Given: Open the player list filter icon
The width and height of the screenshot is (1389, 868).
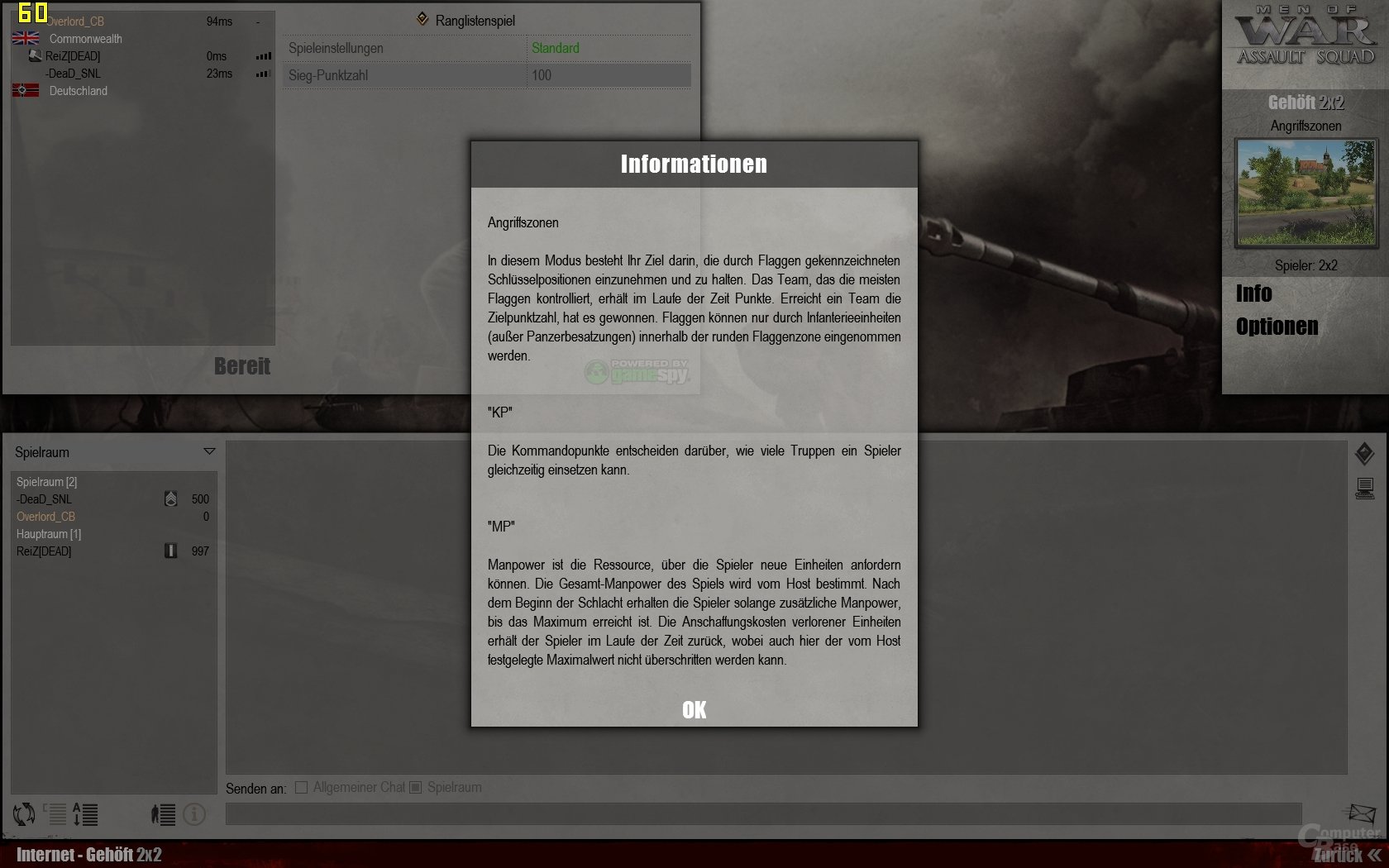Looking at the screenshot, I should [x=163, y=814].
